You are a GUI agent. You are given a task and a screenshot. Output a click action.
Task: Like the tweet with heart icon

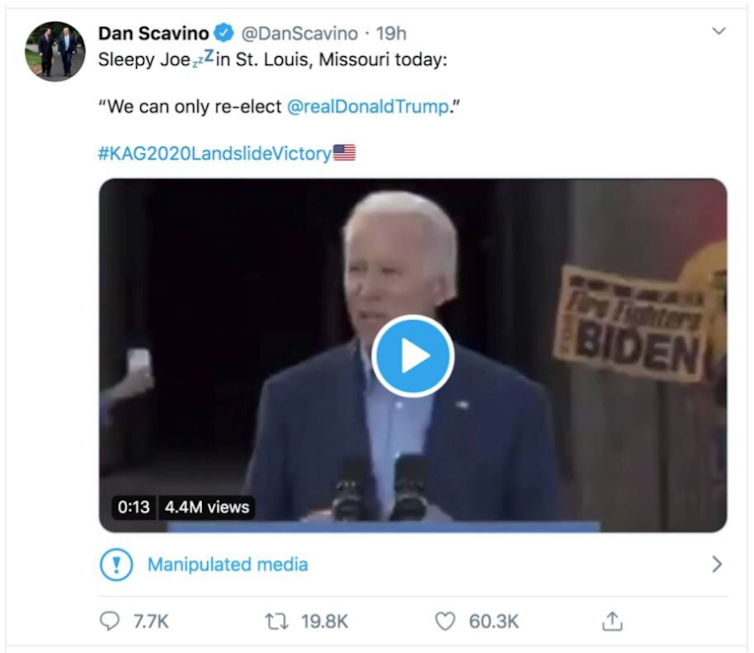pyautogui.click(x=444, y=621)
